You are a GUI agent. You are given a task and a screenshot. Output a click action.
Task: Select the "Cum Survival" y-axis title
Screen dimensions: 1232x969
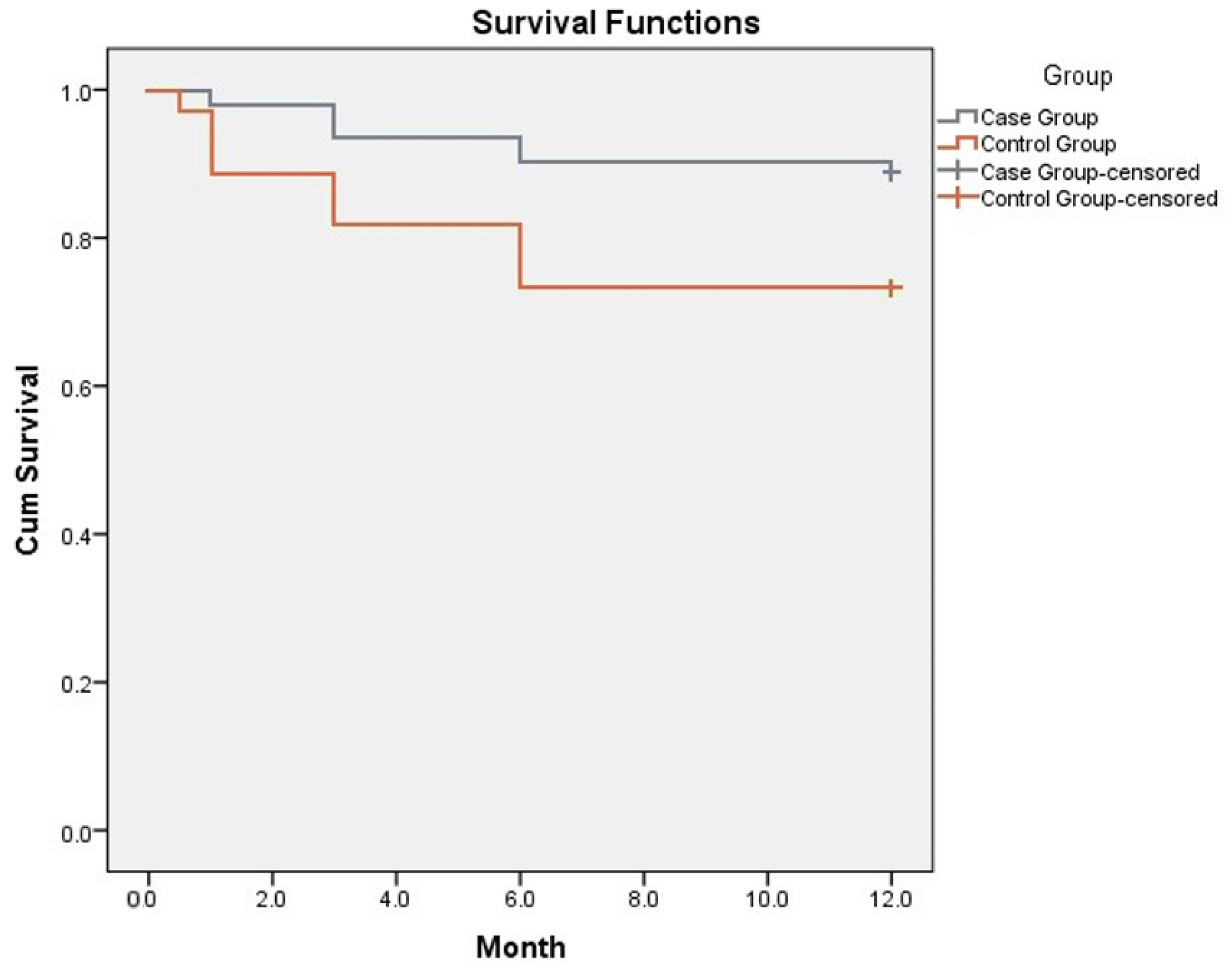click(x=27, y=460)
